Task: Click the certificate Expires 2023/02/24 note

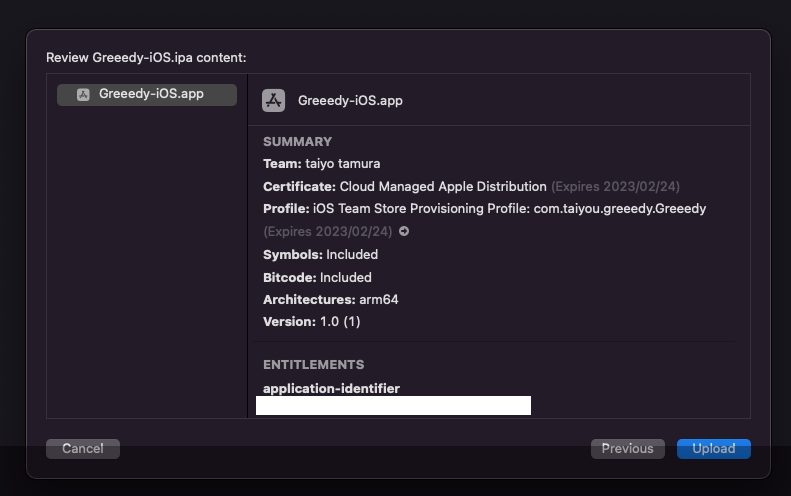Action: tap(615, 186)
